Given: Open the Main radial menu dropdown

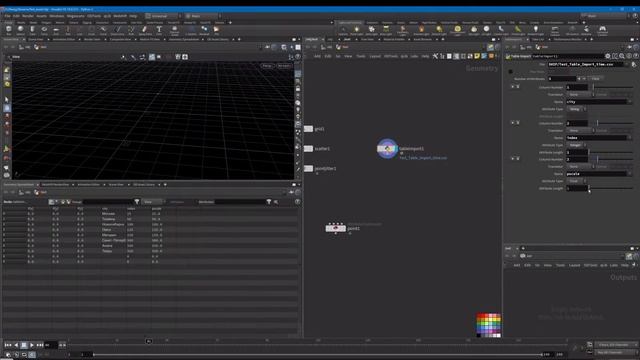Looking at the screenshot, I should pos(202,16).
